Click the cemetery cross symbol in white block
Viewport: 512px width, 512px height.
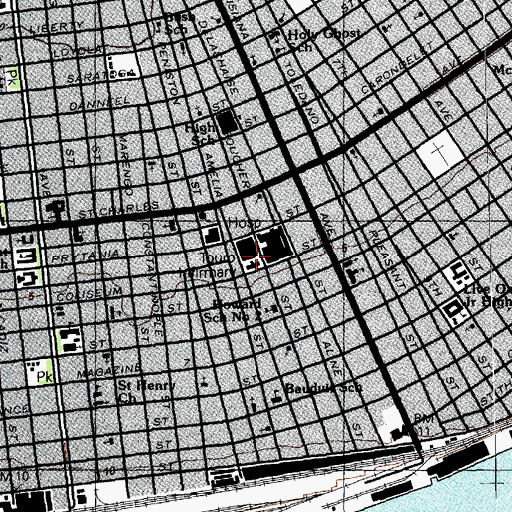[440, 152]
